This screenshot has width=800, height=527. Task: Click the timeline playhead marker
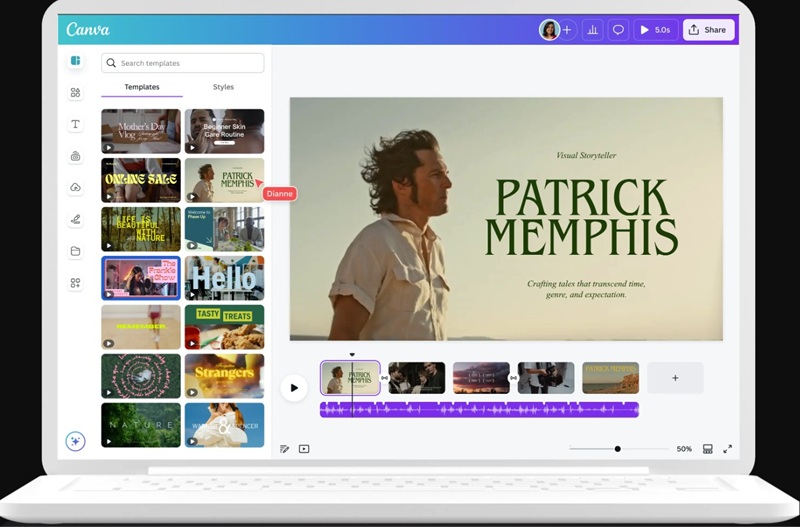352,355
